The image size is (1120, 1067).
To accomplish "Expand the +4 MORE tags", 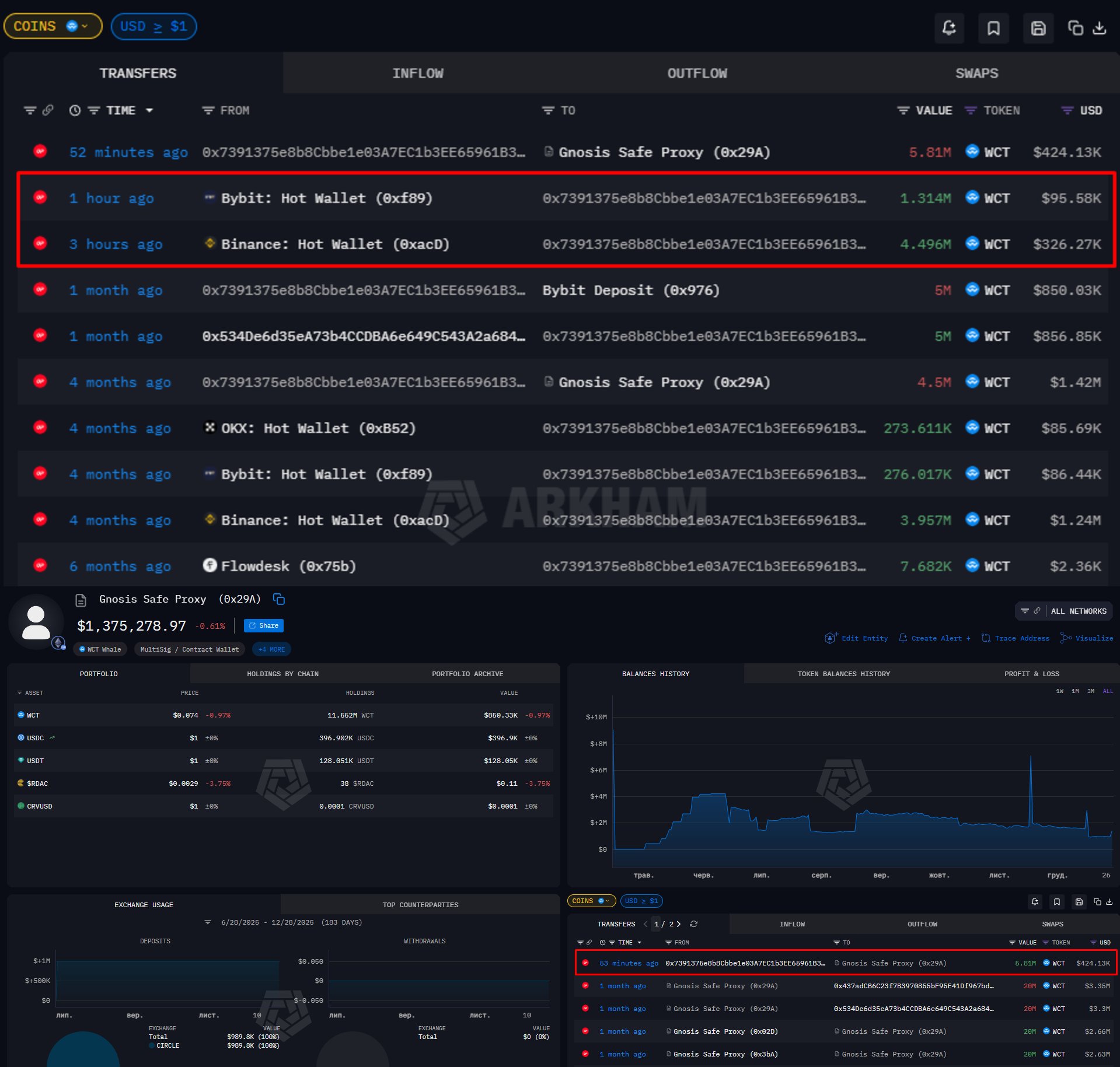I will click(x=271, y=649).
